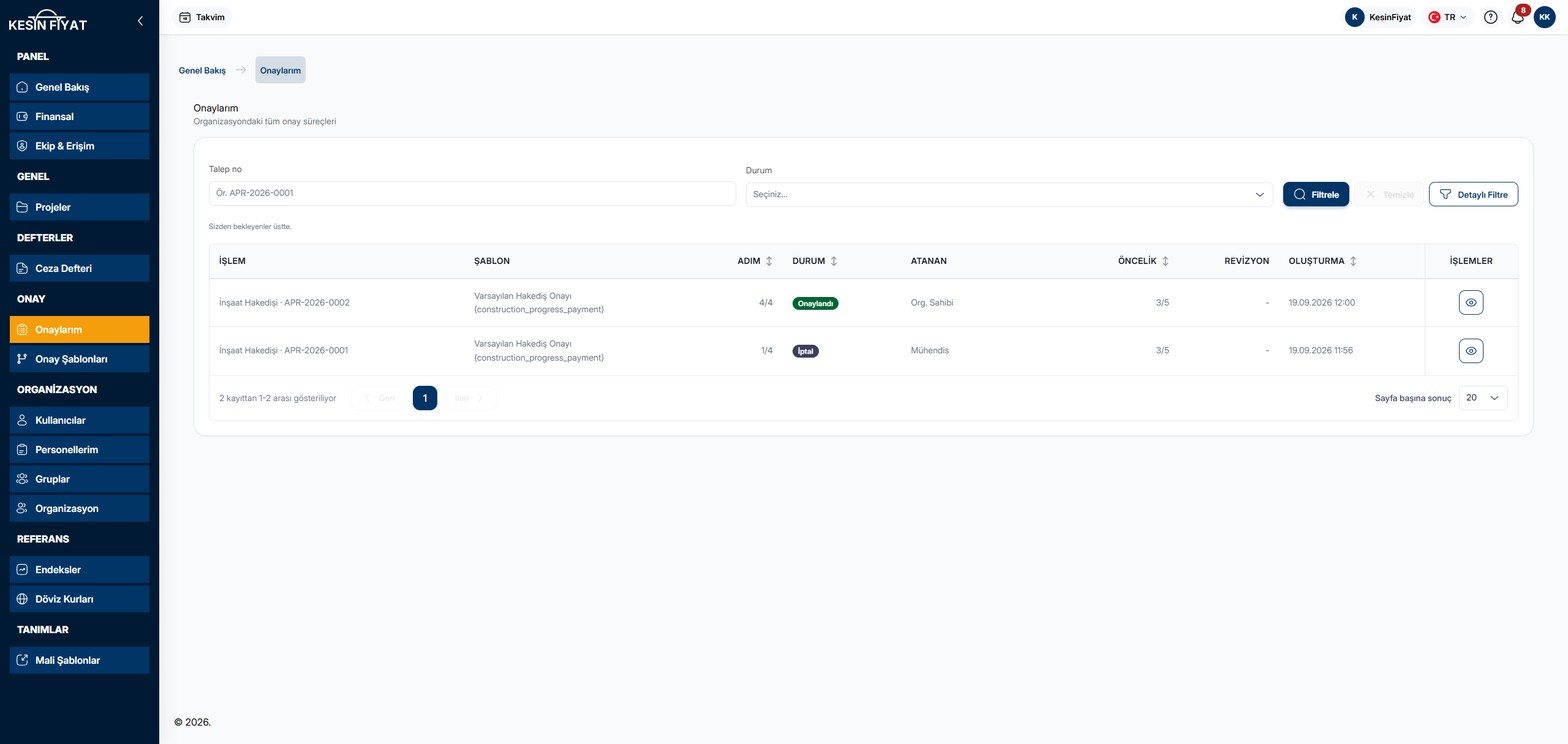Focus the Talep no input field
This screenshot has height=744, width=1568.
(x=472, y=193)
